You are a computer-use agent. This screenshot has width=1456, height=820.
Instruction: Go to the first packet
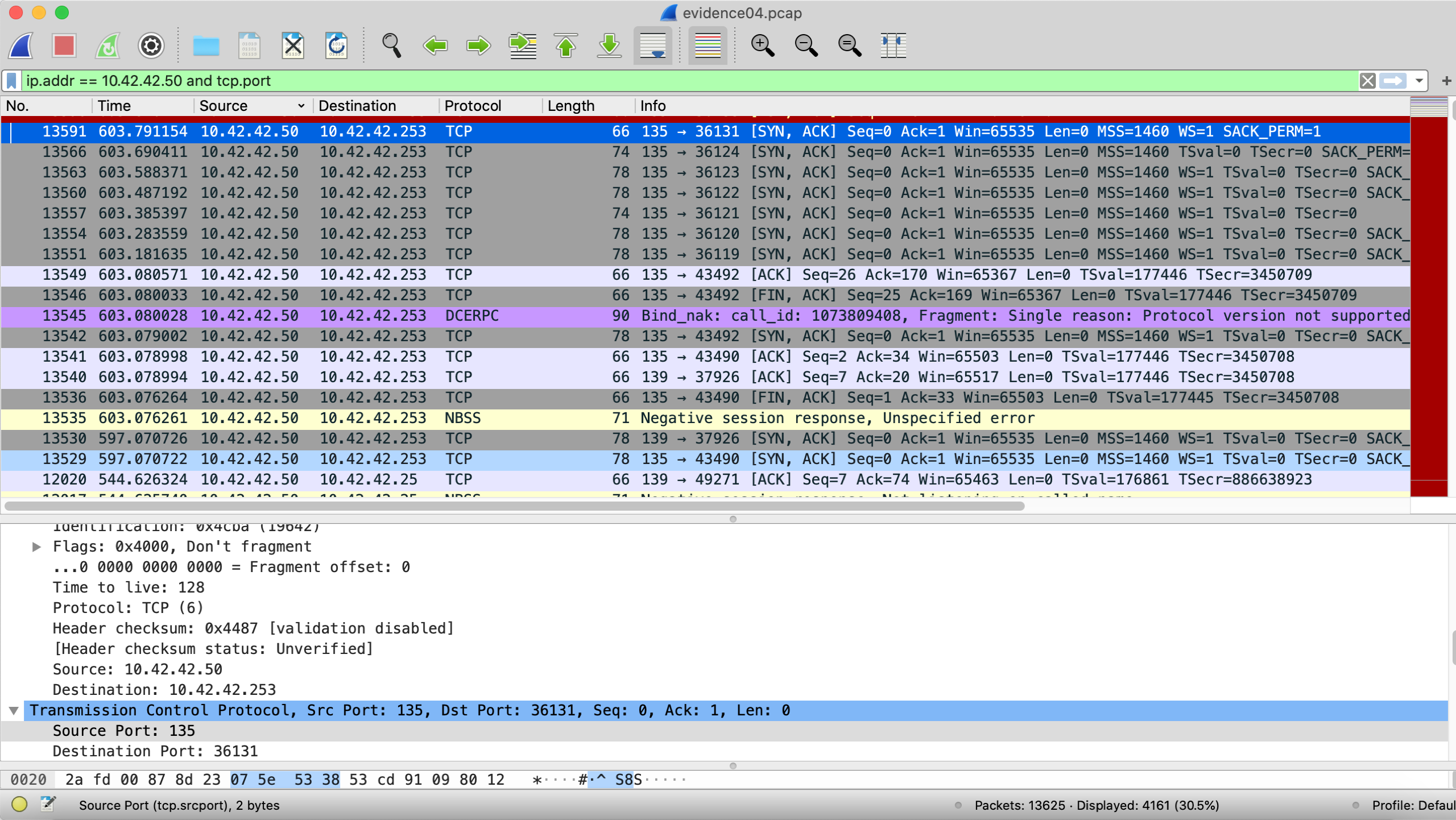[x=566, y=45]
